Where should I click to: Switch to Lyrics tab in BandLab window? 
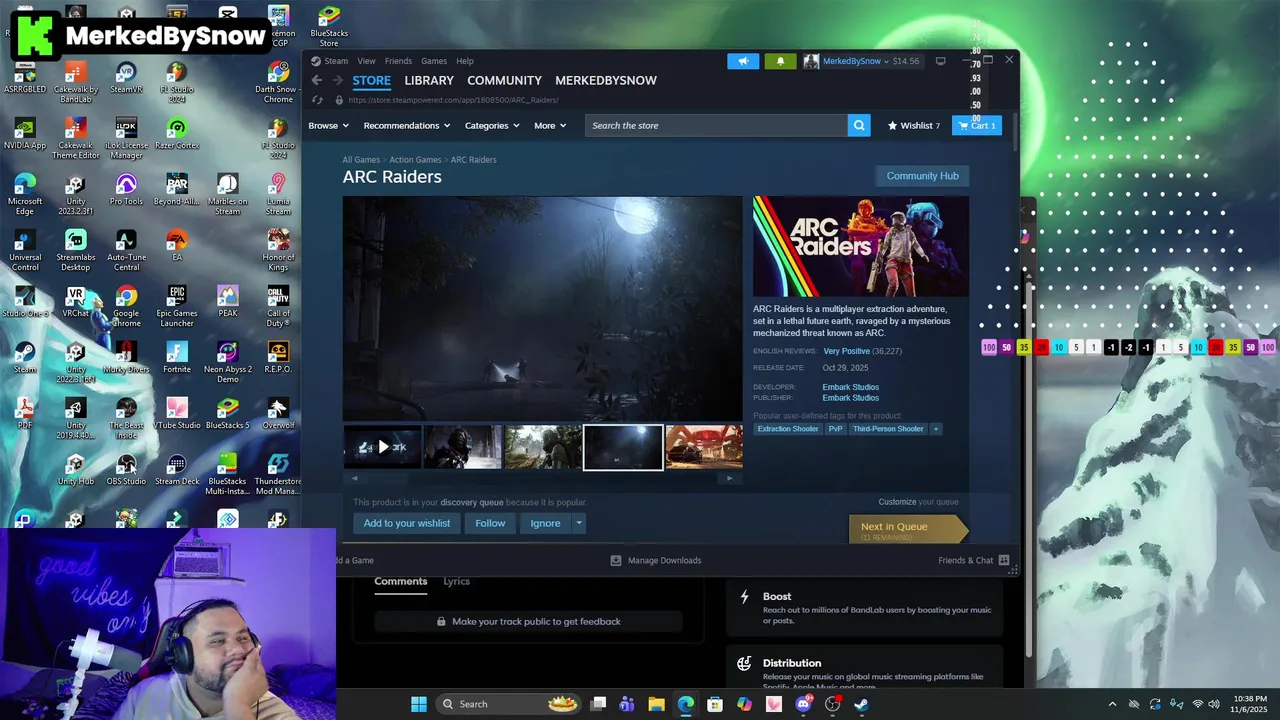[x=456, y=581]
